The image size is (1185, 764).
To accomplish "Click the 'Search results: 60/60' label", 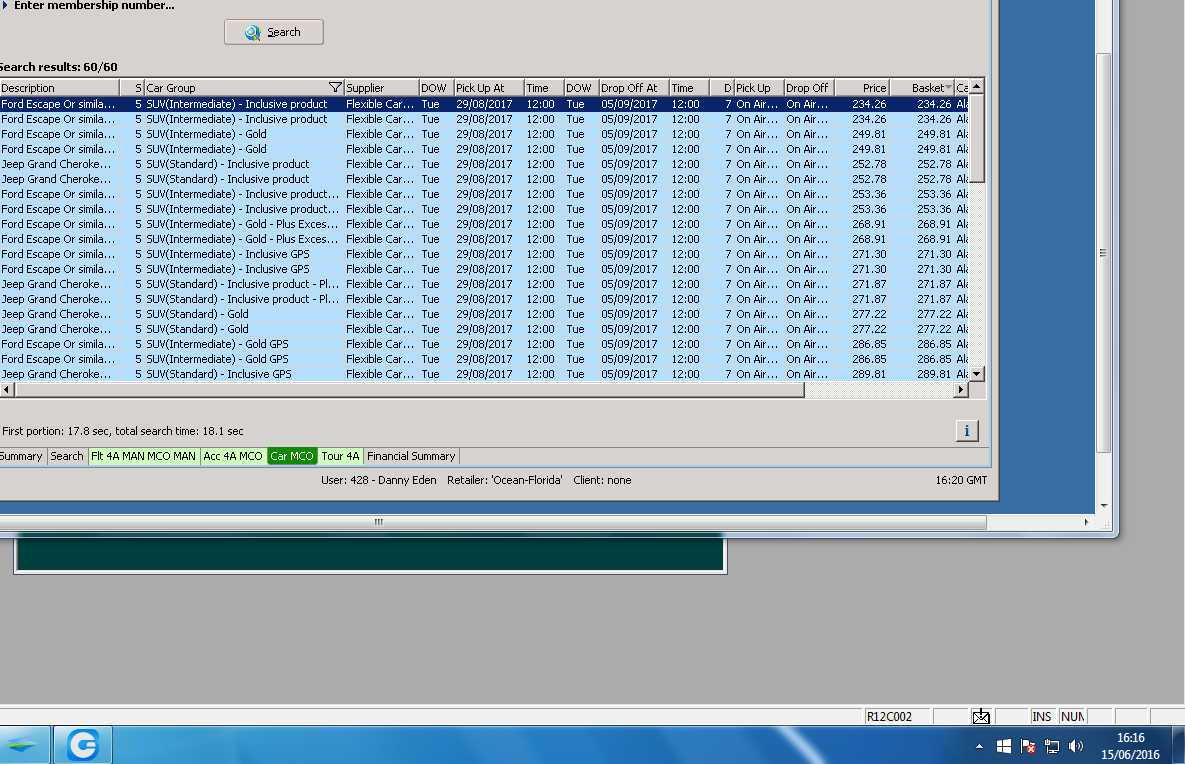I will [x=59, y=67].
